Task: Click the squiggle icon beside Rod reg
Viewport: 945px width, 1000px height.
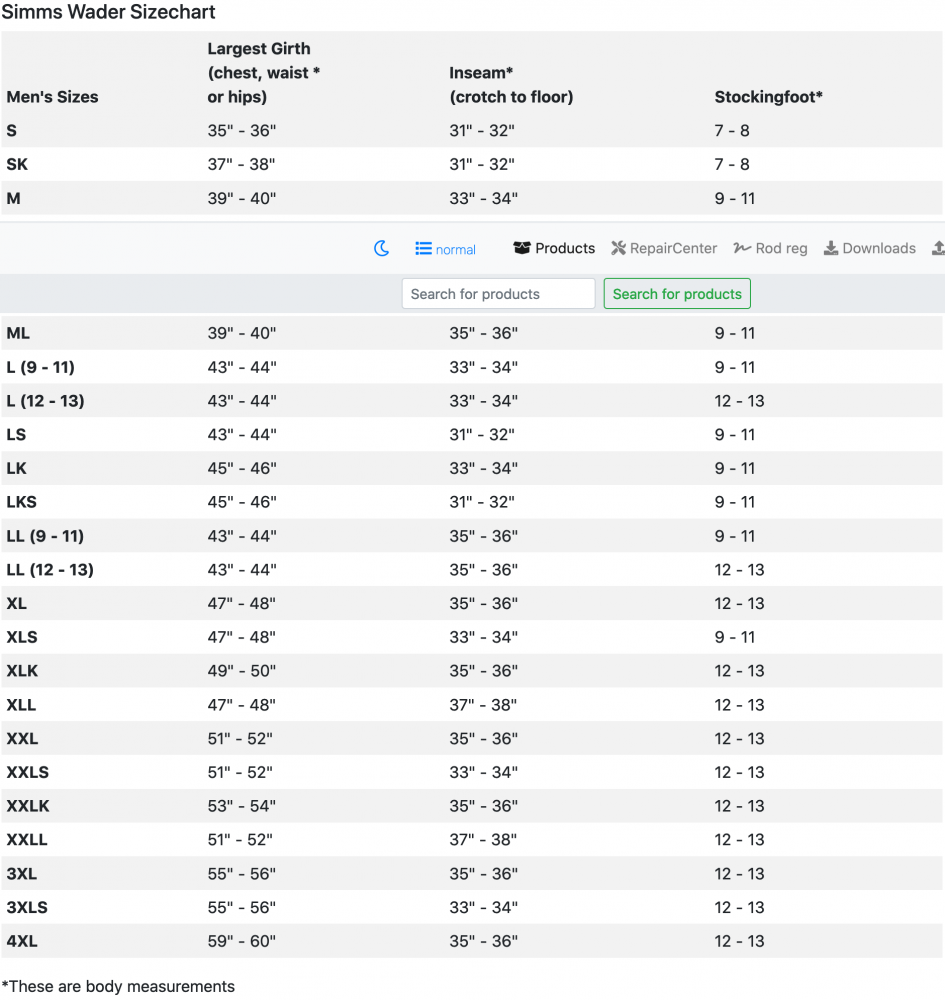Action: (x=742, y=248)
